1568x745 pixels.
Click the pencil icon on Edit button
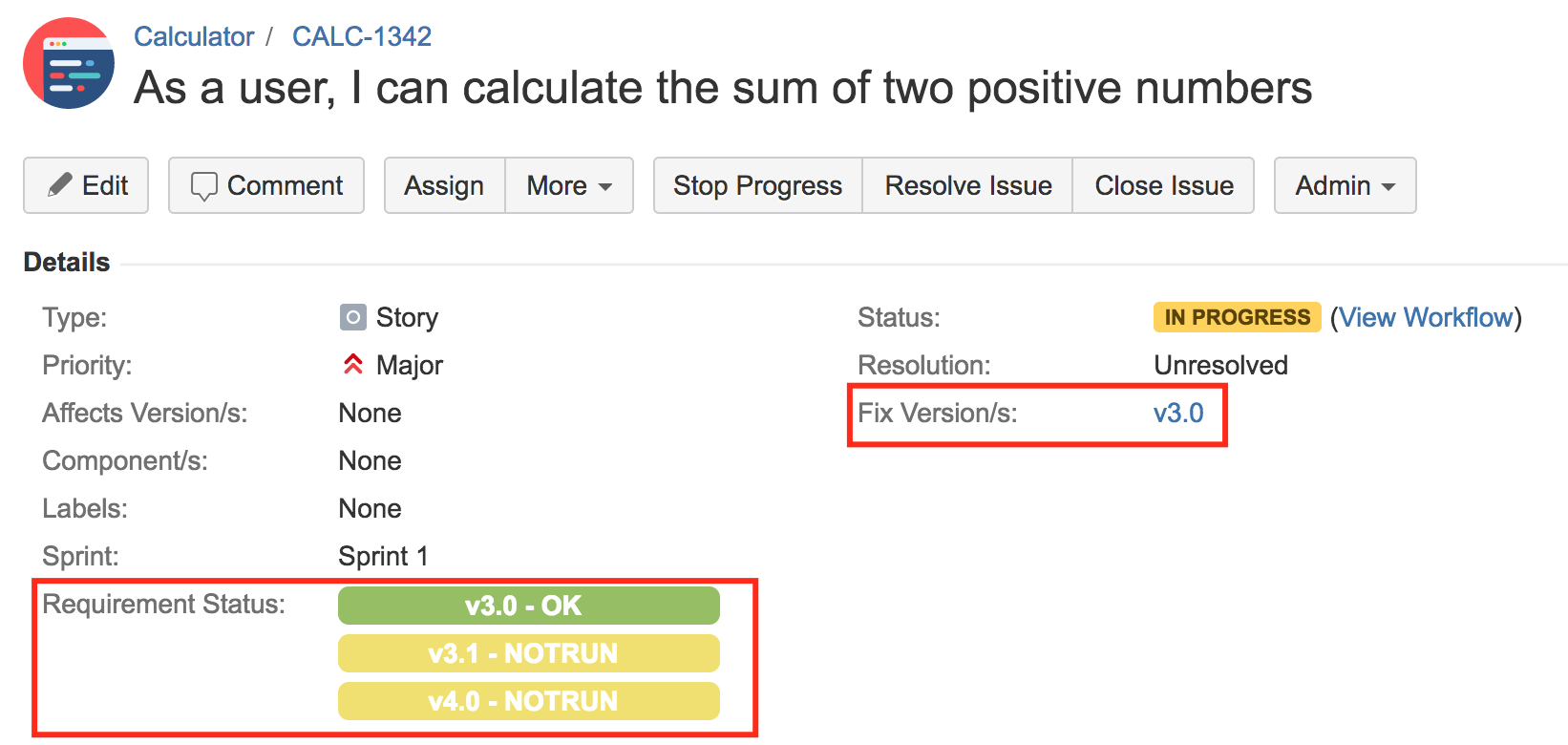[60, 184]
